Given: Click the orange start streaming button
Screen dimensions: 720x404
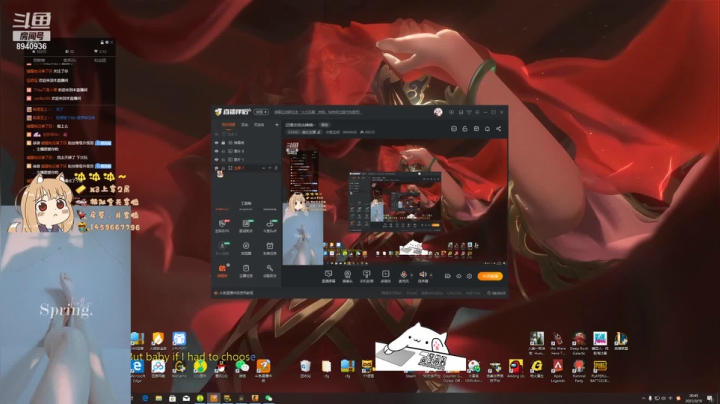Looking at the screenshot, I should tap(490, 276).
